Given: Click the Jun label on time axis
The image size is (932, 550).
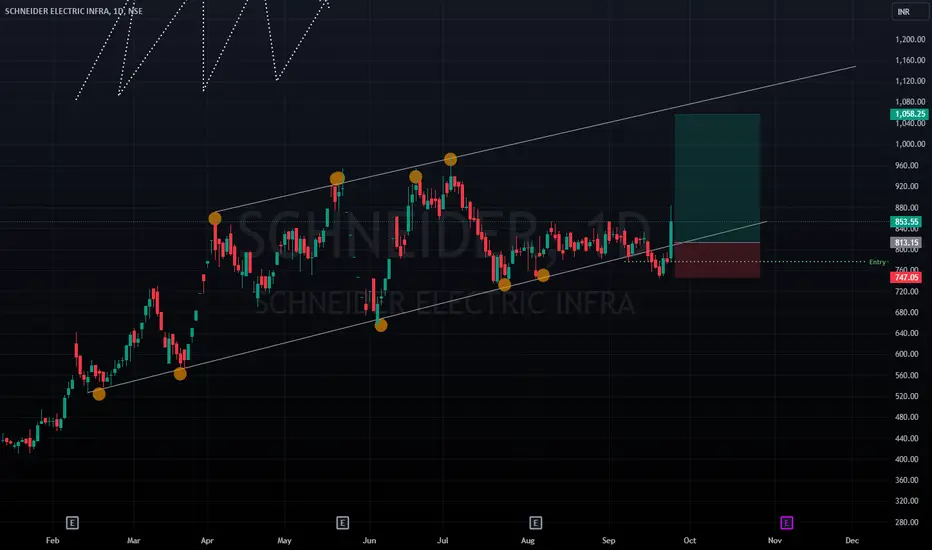Looking at the screenshot, I should click(x=369, y=540).
